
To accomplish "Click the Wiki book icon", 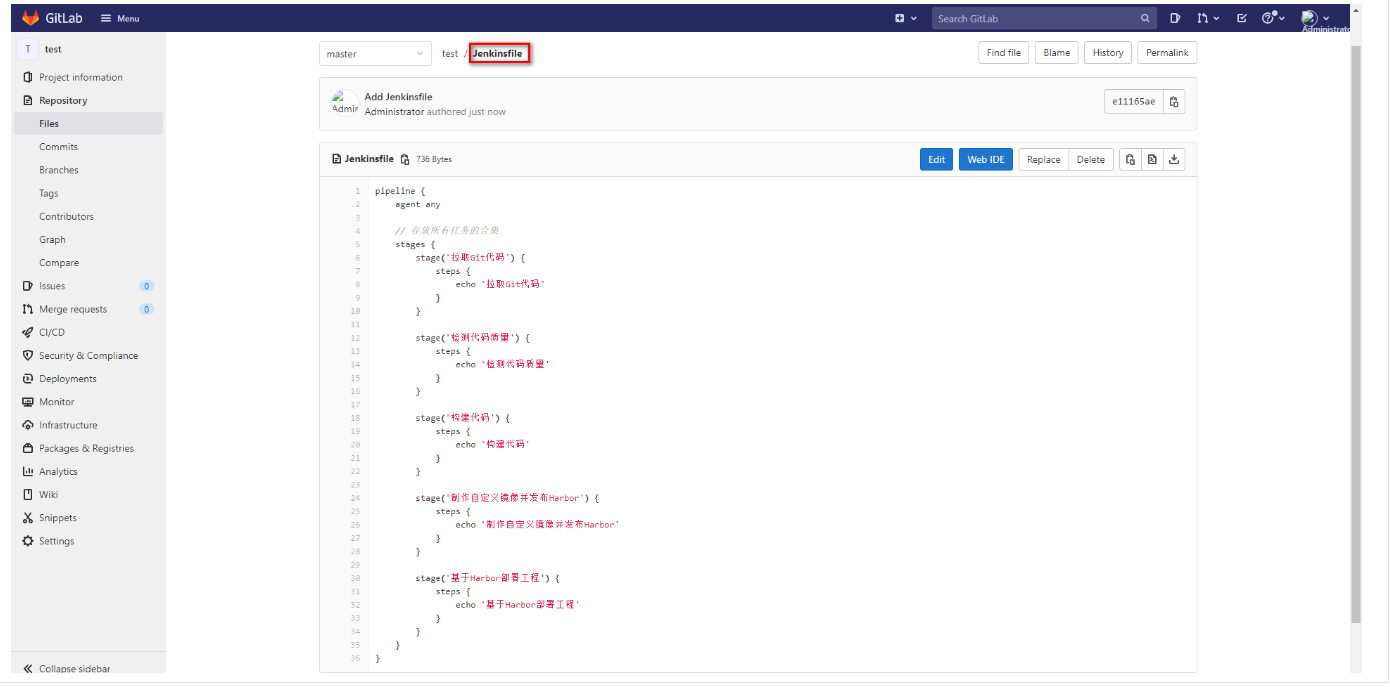I will pos(28,494).
